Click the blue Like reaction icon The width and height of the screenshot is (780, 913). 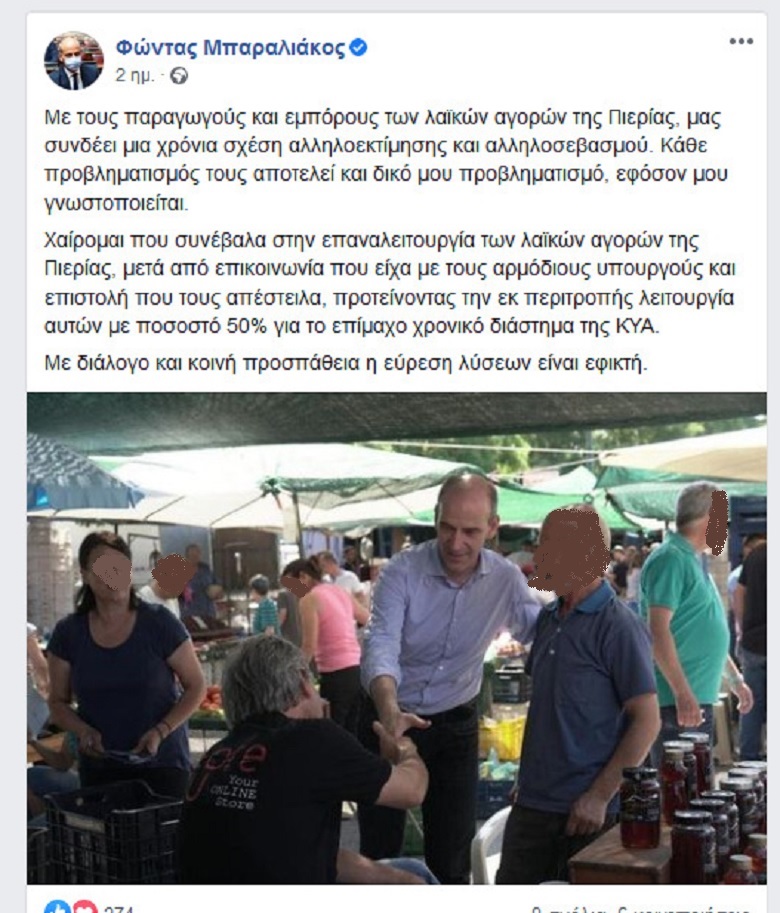[x=57, y=908]
